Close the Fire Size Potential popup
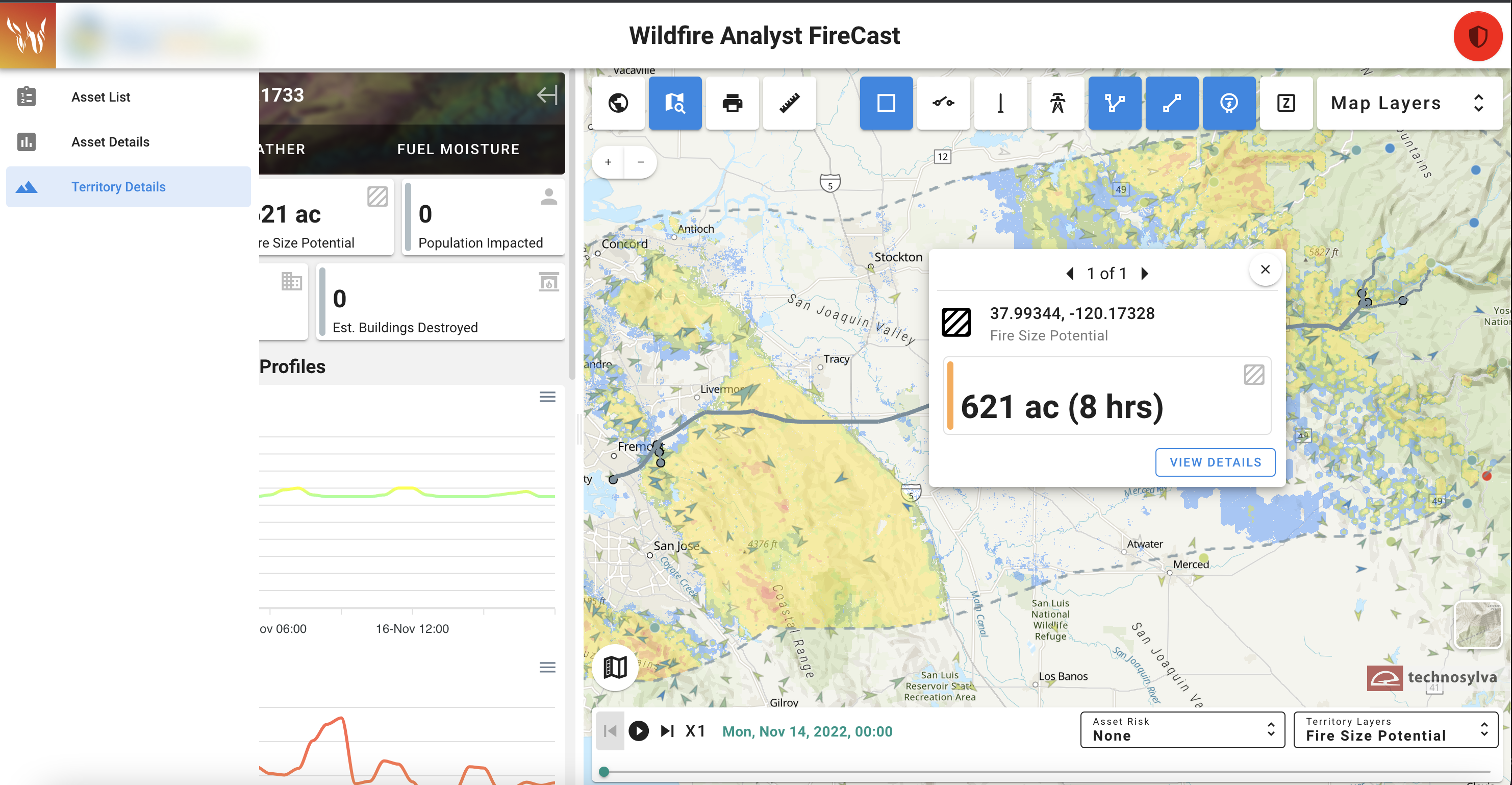The width and height of the screenshot is (1512, 785). point(1265,269)
